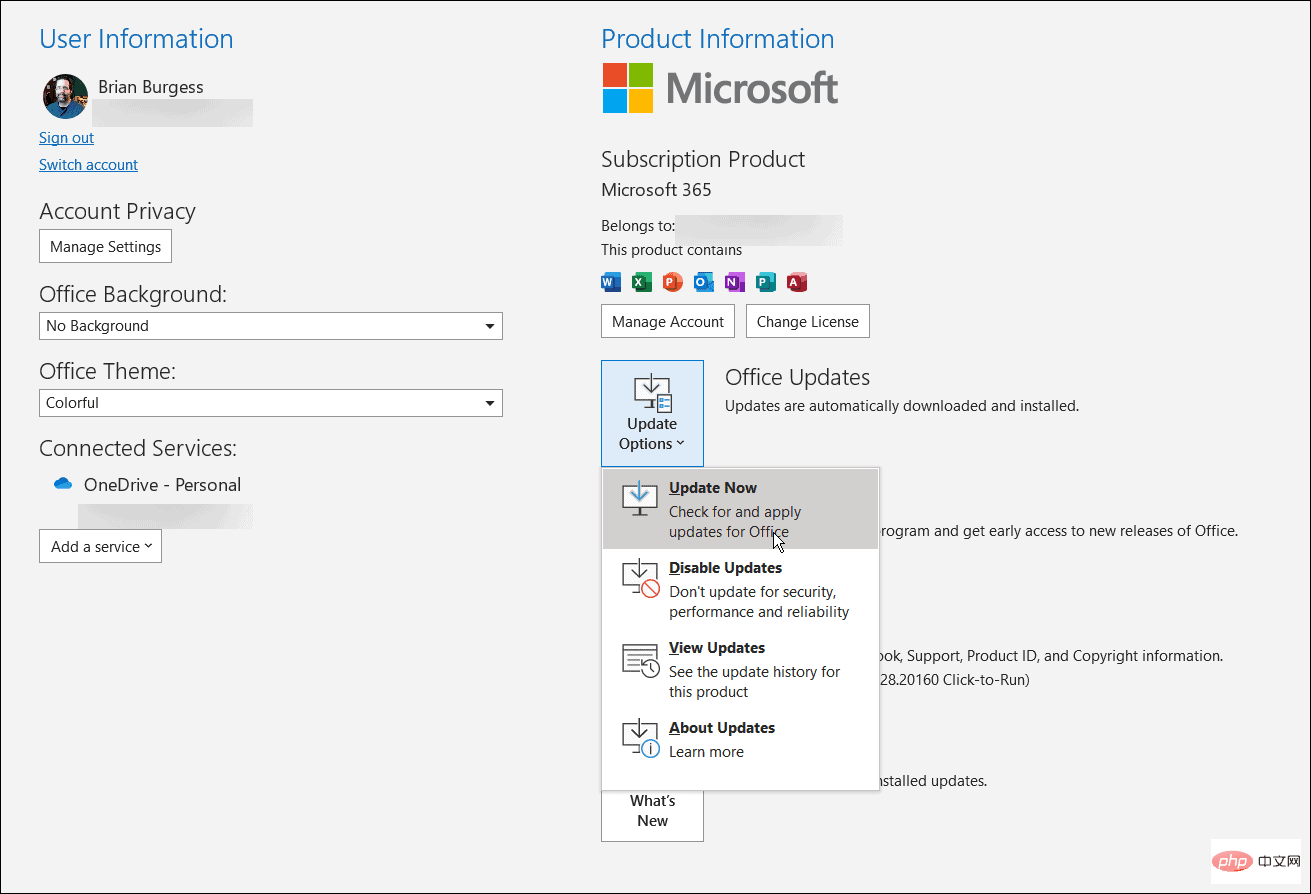Click the View Updates history icon

(x=640, y=660)
